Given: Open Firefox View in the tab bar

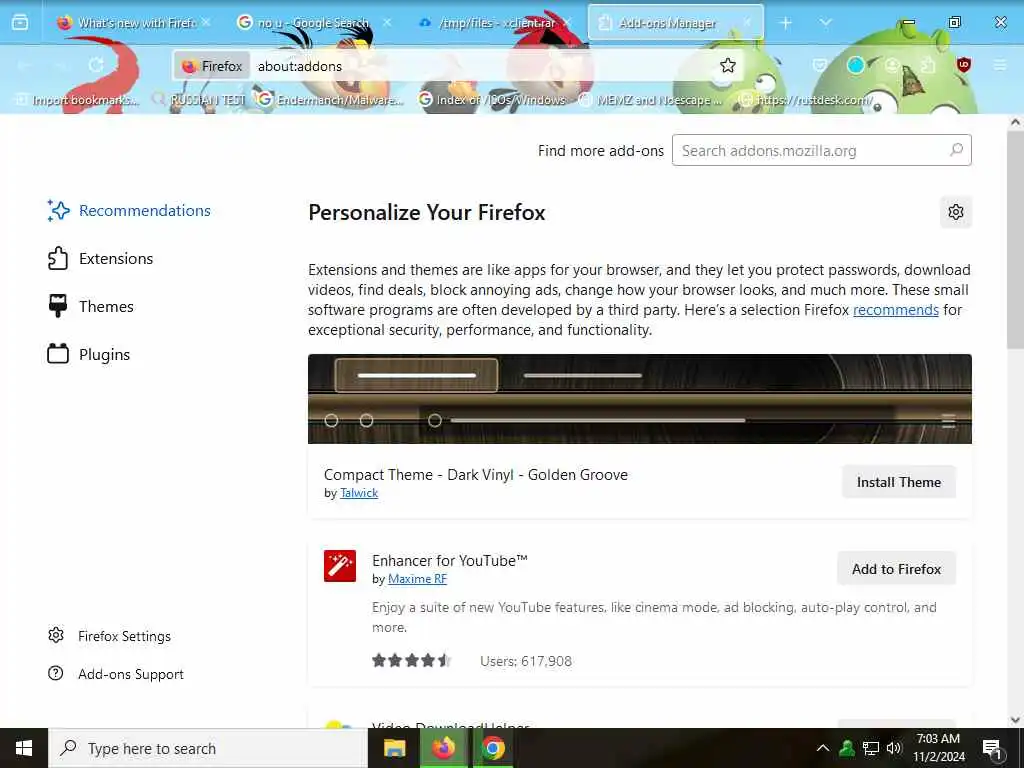Looking at the screenshot, I should point(20,22).
